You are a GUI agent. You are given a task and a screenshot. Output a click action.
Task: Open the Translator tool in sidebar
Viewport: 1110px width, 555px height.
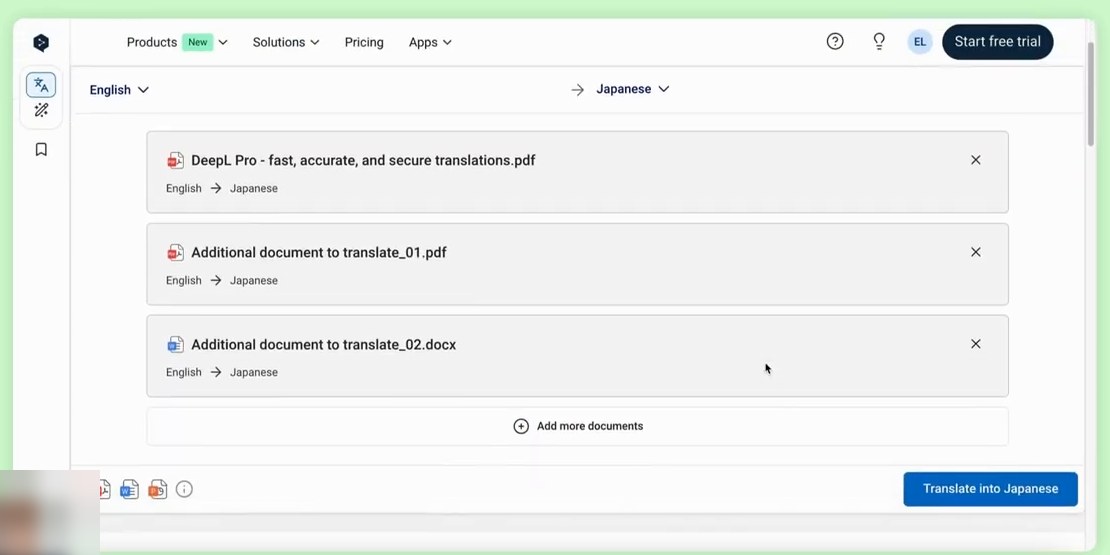[41, 85]
